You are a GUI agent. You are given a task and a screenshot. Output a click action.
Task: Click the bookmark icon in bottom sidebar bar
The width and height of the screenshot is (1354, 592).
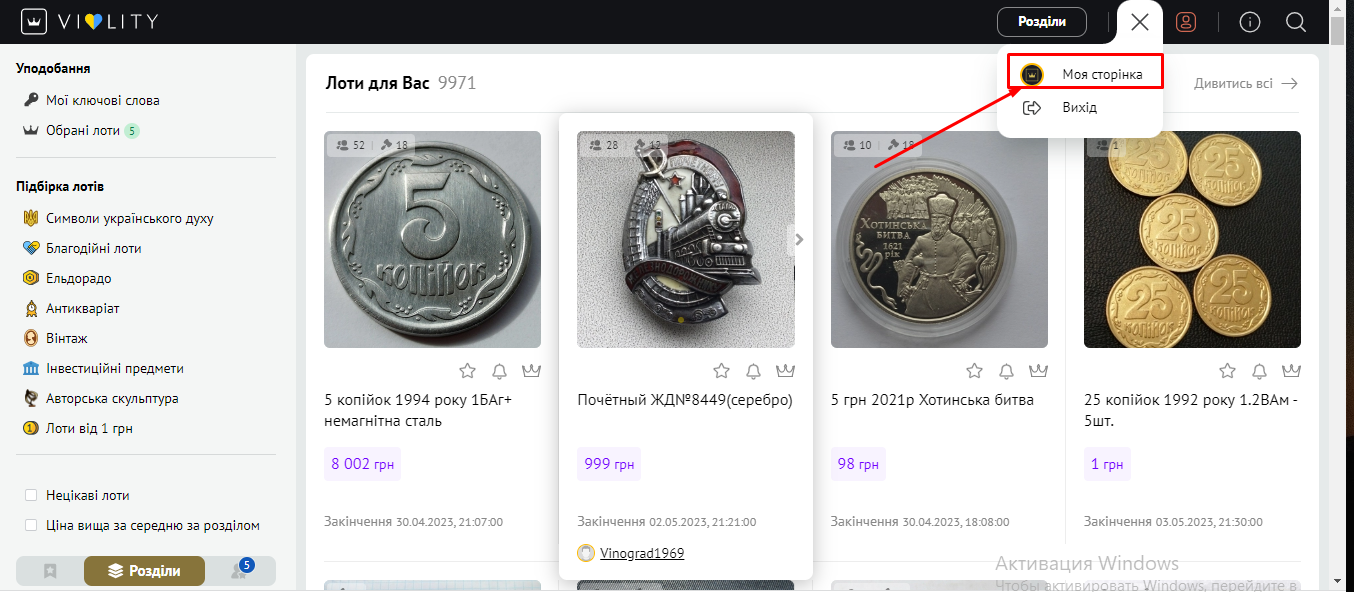pyautogui.click(x=50, y=571)
